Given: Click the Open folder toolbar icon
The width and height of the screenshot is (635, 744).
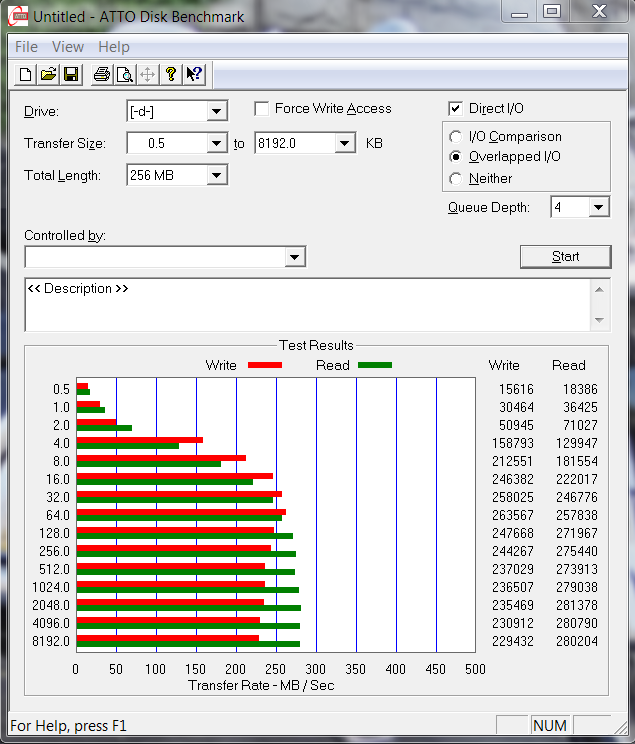Looking at the screenshot, I should pos(48,74).
